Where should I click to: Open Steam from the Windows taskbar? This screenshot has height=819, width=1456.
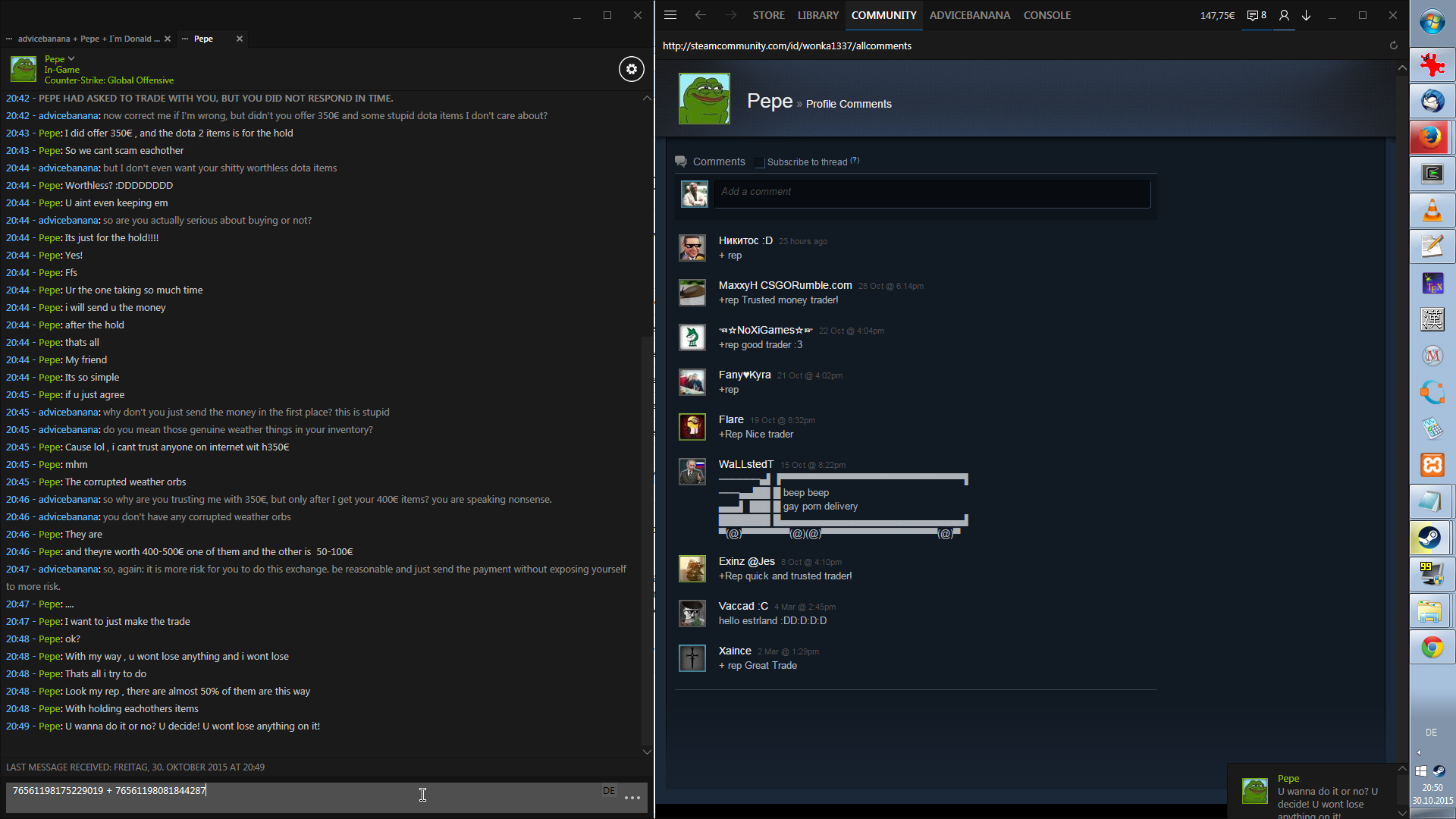tap(1431, 538)
